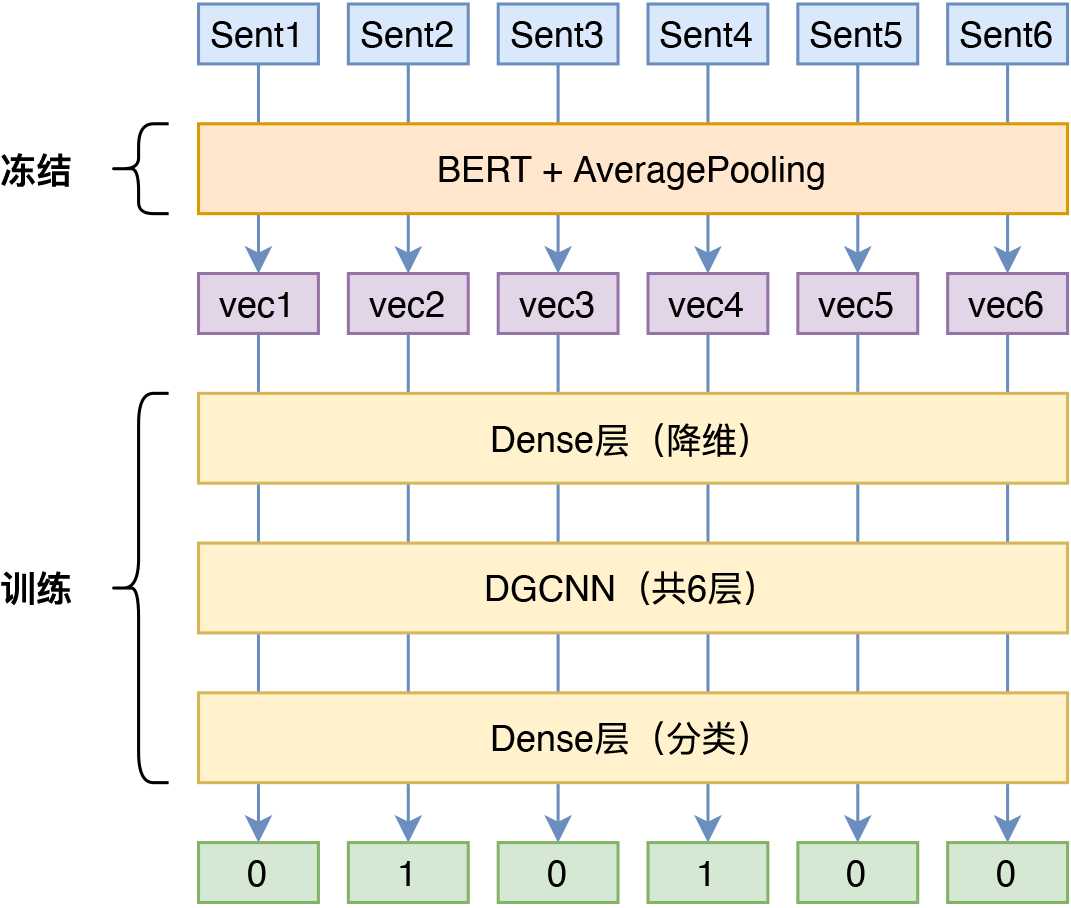Select the Sent1 input box
The image size is (1071, 908).
click(258, 34)
